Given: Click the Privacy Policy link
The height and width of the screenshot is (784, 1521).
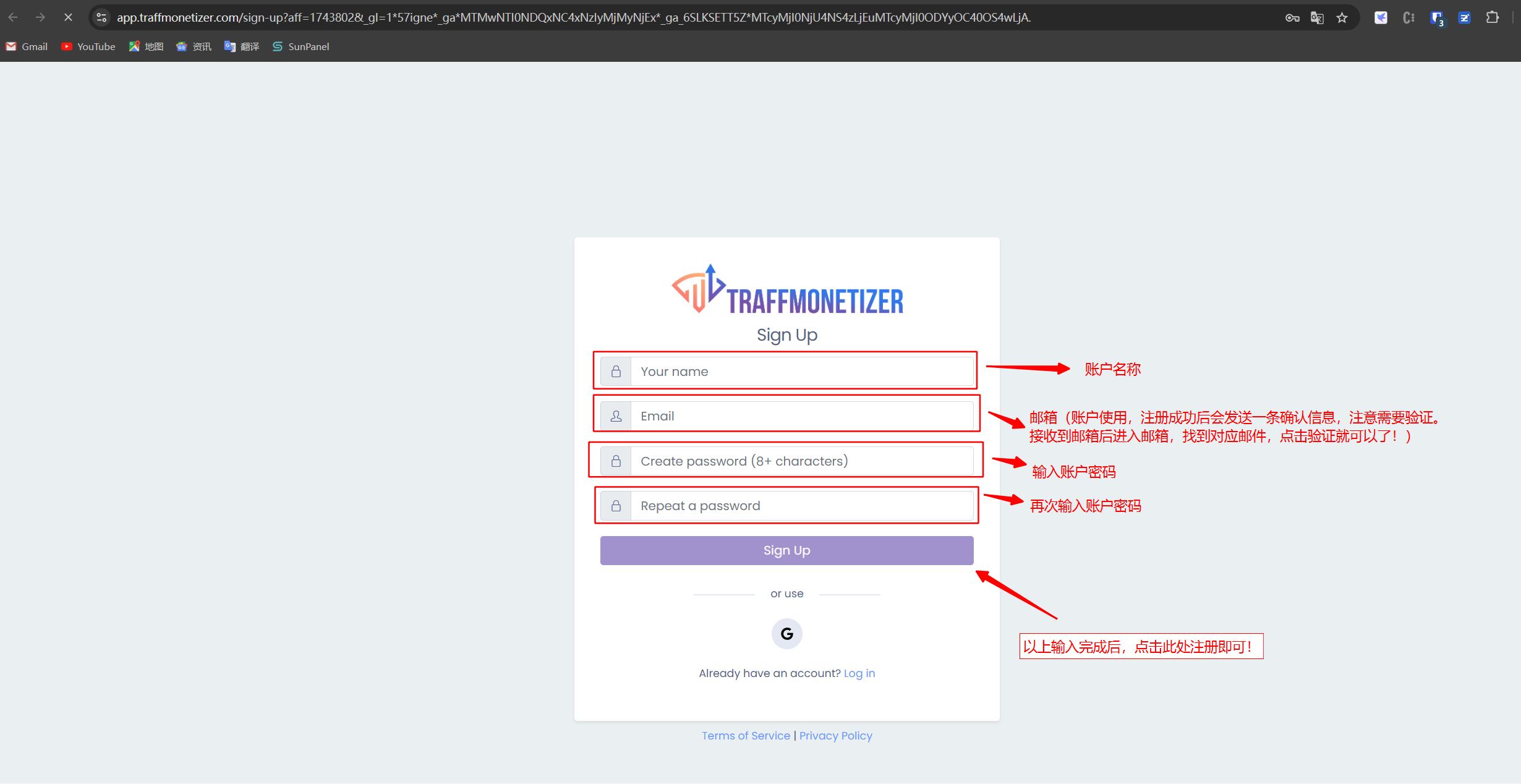Looking at the screenshot, I should point(836,735).
